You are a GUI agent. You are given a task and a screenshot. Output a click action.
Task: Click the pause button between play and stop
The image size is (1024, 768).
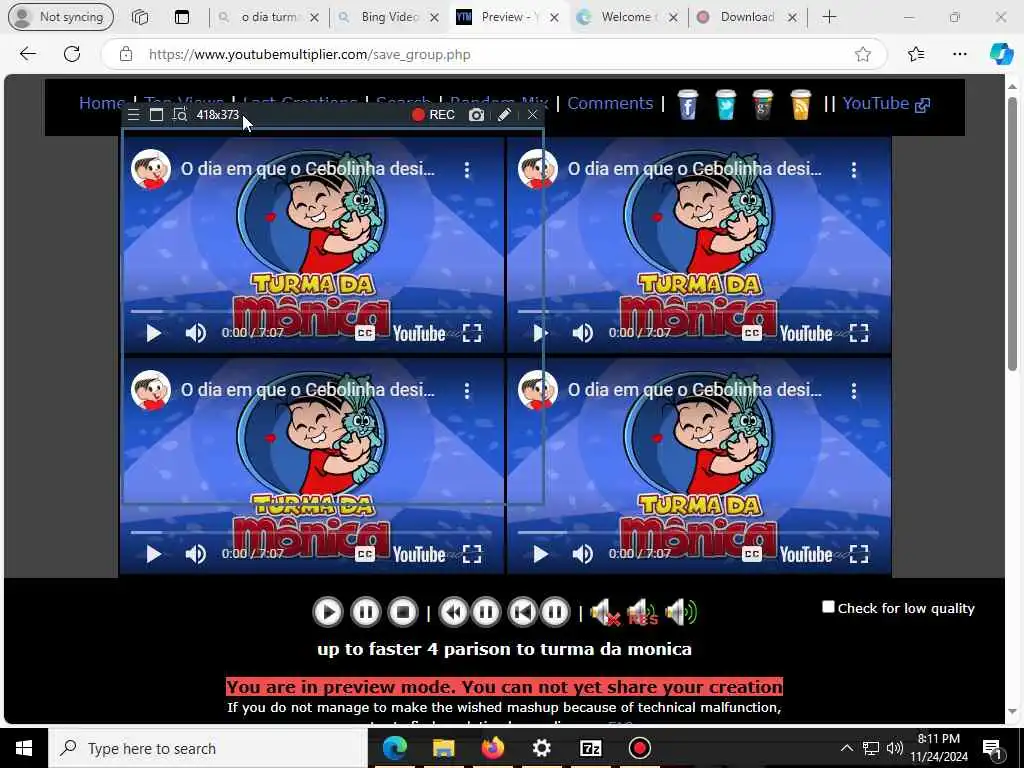coord(366,613)
